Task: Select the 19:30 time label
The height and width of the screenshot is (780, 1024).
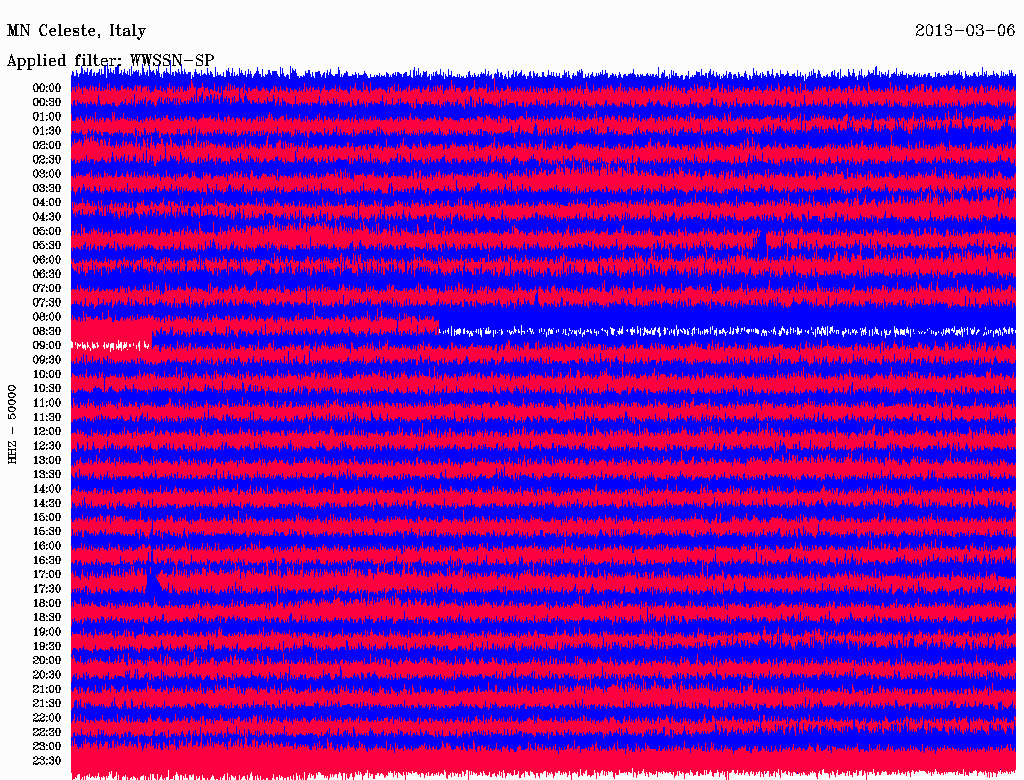Action: 47,646
